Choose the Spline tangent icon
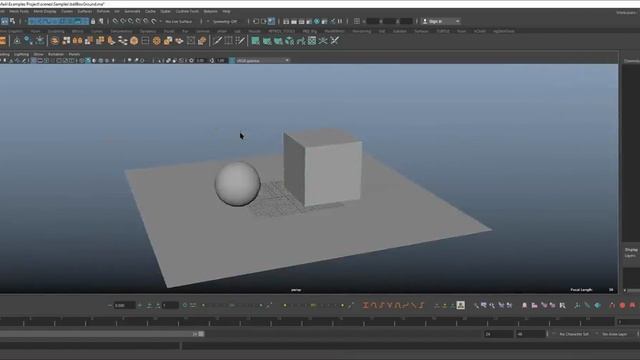Image resolution: width=640 pixels, height=360 pixels. click(373, 305)
